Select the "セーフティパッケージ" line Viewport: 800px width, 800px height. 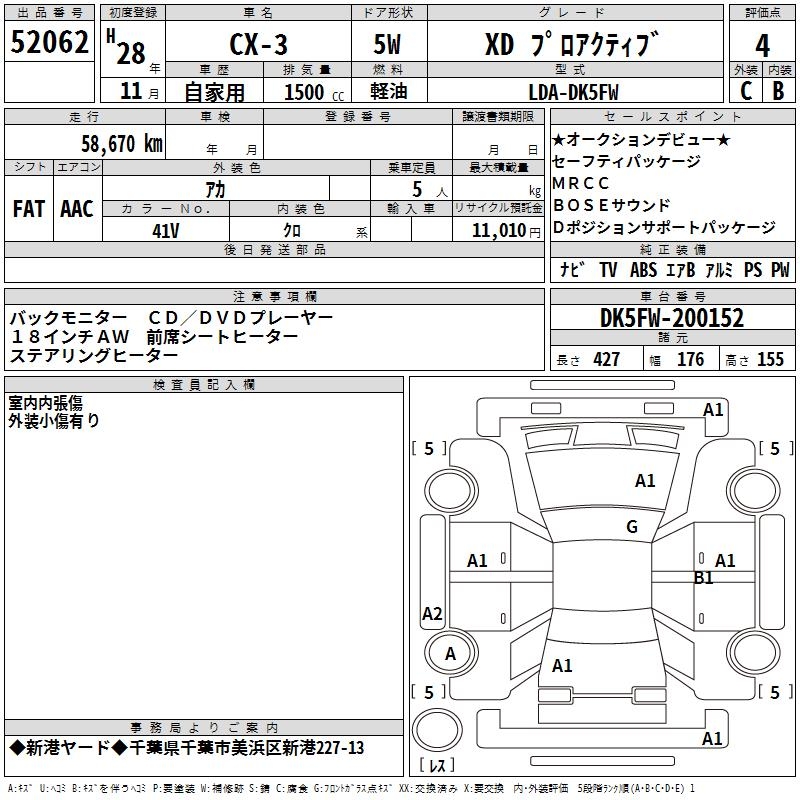[x=627, y=161]
